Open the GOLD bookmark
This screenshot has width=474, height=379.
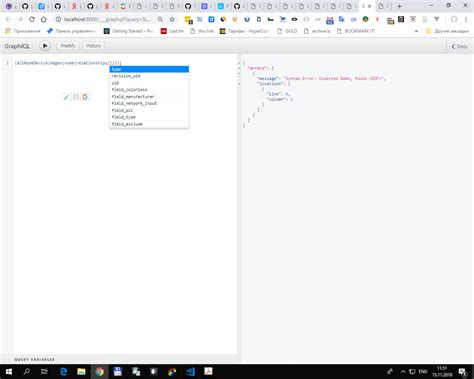[x=287, y=31]
